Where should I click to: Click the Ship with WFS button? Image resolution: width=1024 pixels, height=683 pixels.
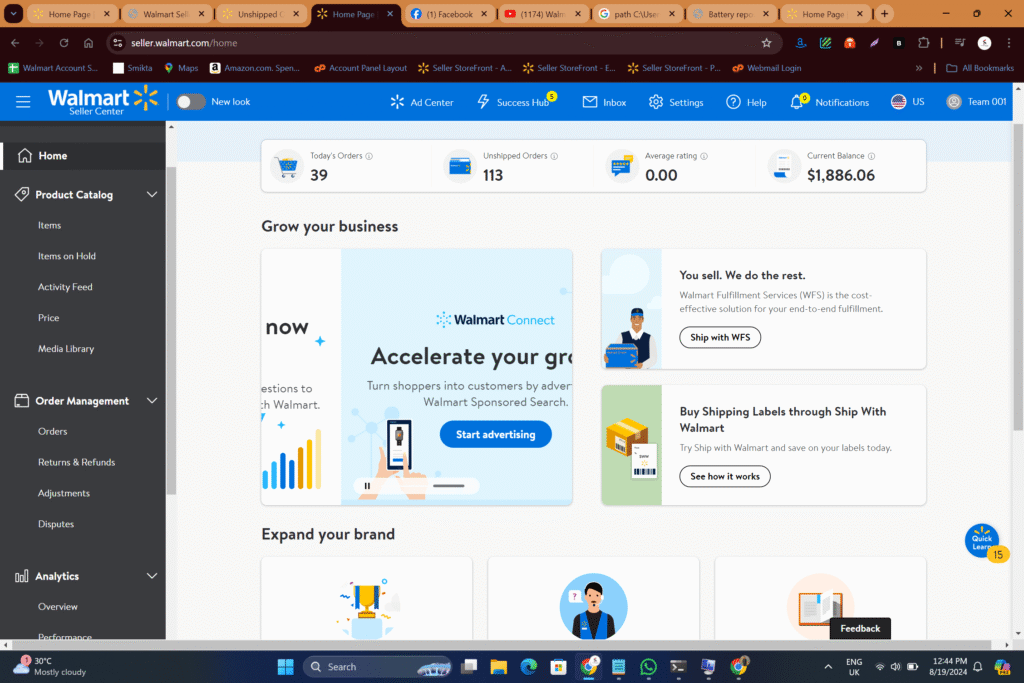point(720,337)
